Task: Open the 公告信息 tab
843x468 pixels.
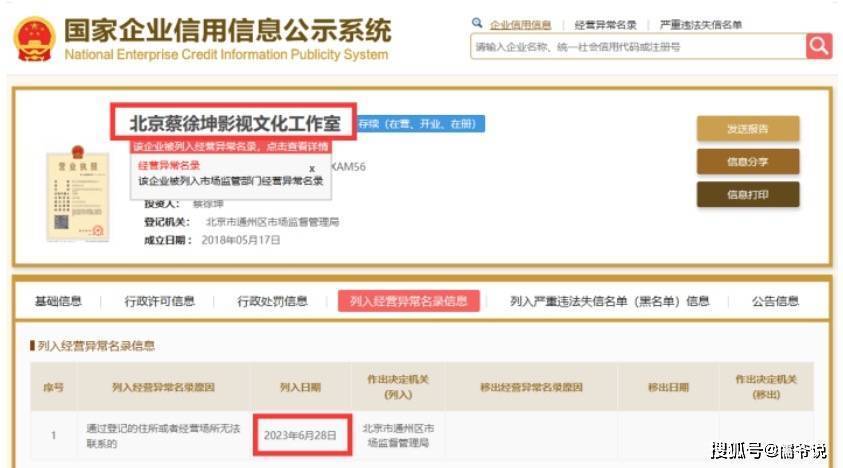Action: click(x=775, y=301)
